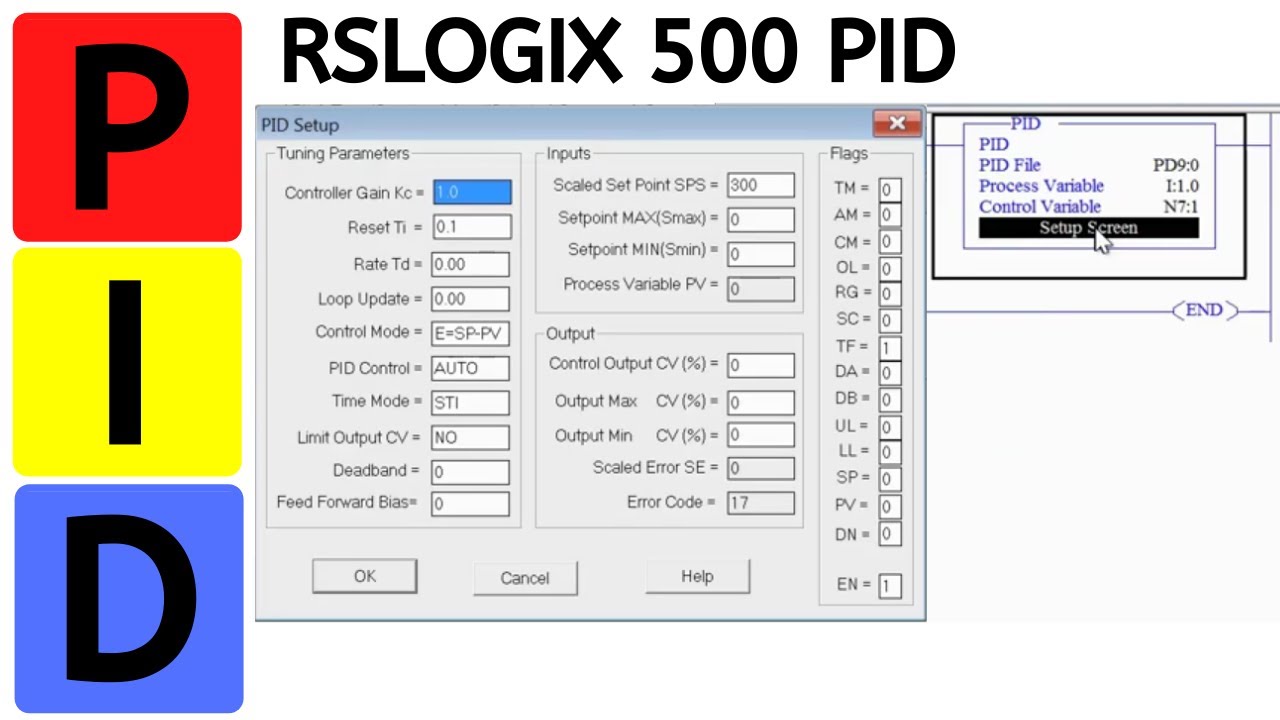This screenshot has width=1280, height=720.
Task: Toggle the DB flag box
Action: [890, 400]
